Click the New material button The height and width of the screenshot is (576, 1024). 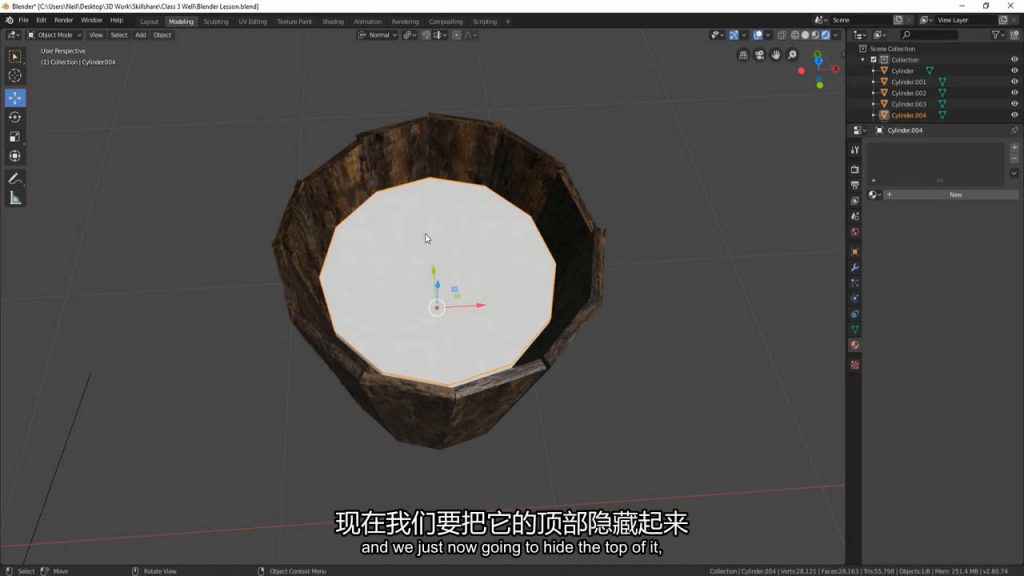[x=955, y=195]
